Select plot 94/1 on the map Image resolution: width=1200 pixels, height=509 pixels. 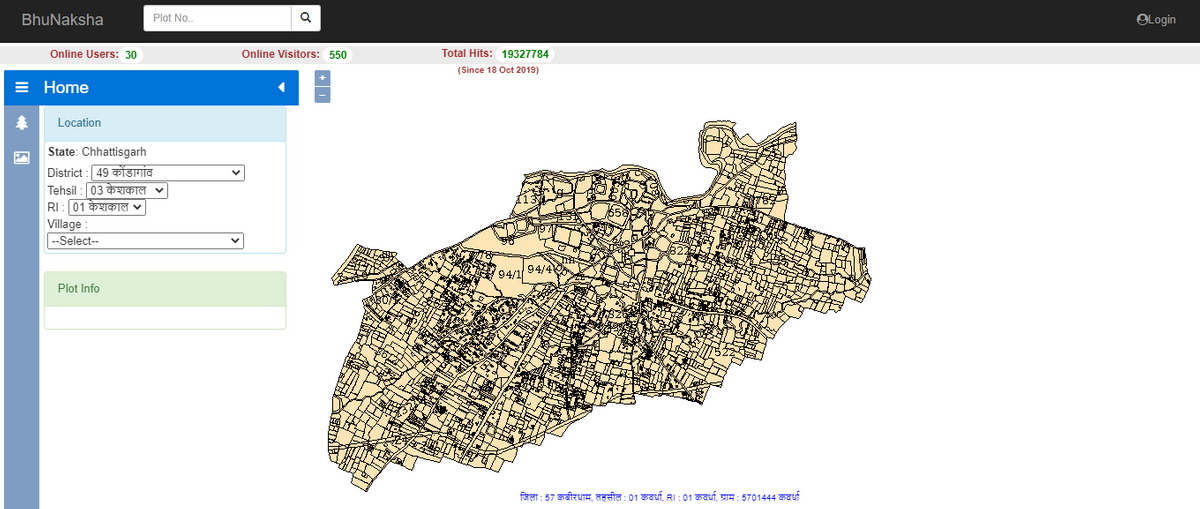pos(509,274)
